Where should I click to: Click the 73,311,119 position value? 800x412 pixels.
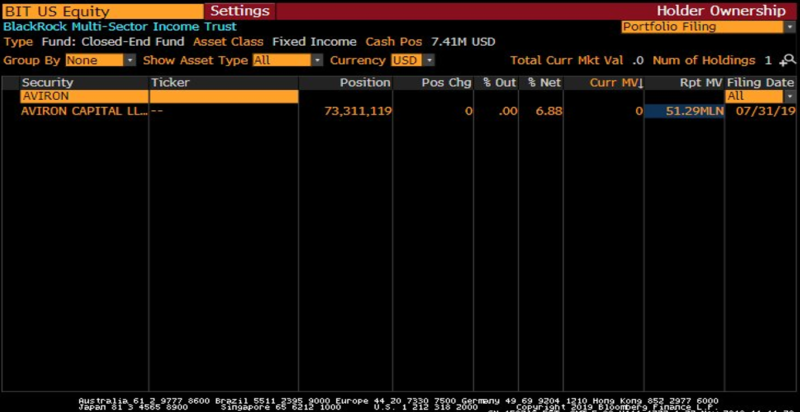[x=358, y=111]
